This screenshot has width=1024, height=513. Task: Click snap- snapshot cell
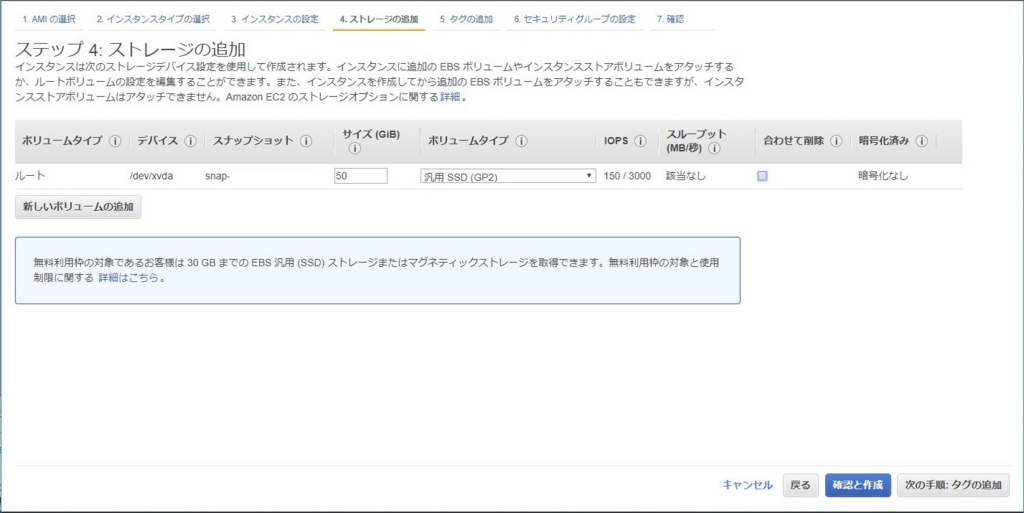pyautogui.click(x=217, y=176)
